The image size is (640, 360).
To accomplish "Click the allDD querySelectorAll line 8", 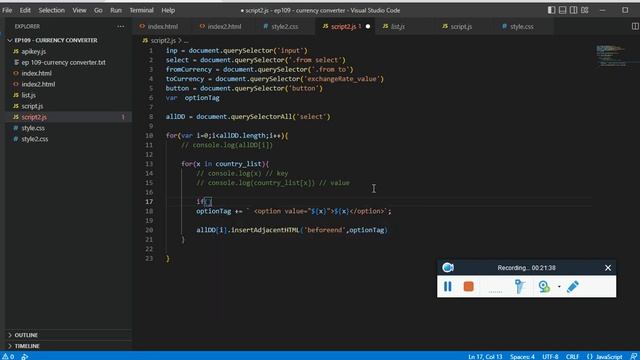I will pyautogui.click(x=248, y=117).
